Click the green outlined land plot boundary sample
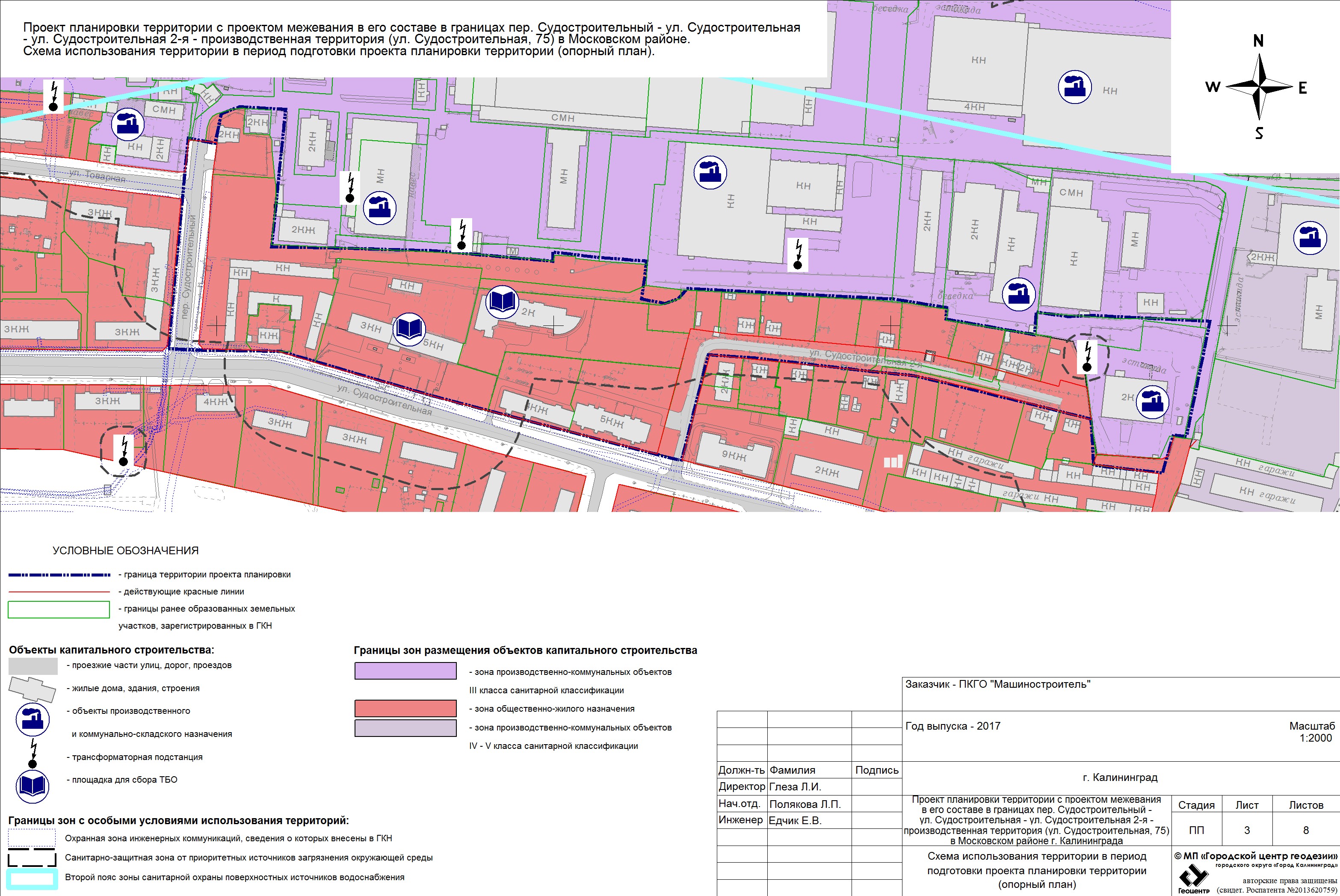 coord(58,609)
